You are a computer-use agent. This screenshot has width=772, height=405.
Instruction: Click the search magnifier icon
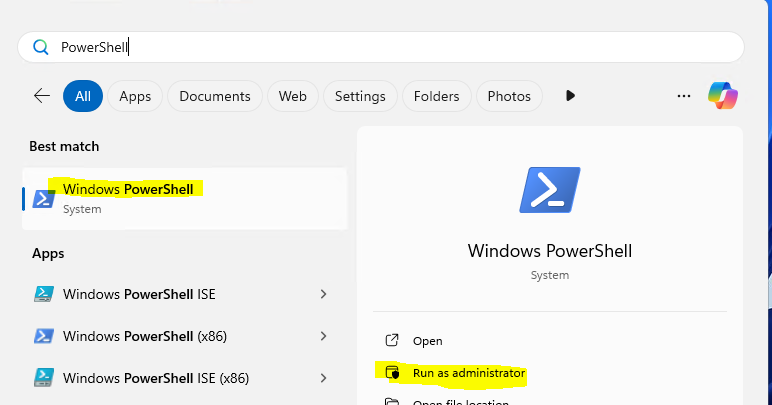pyautogui.click(x=41, y=47)
